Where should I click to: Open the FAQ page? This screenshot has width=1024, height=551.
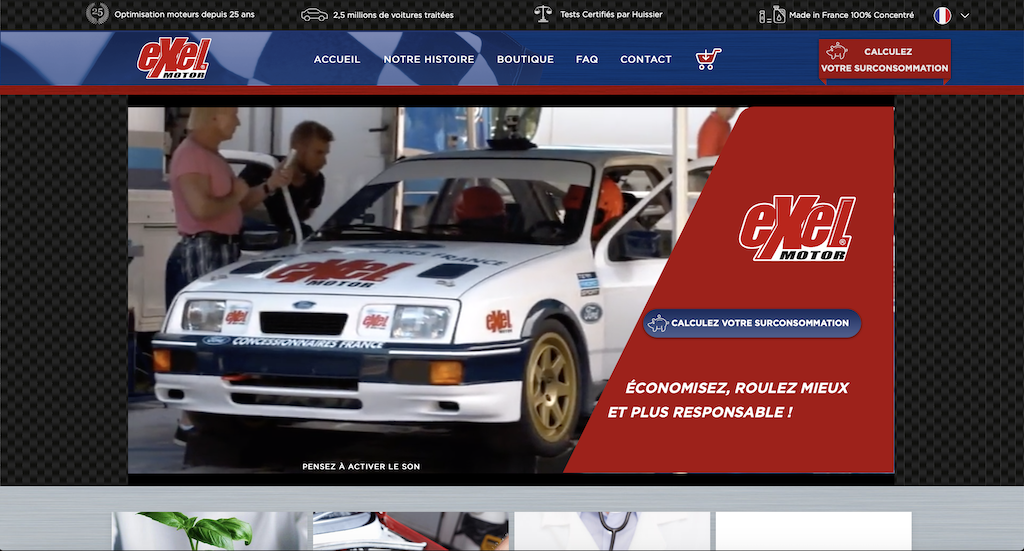pos(587,59)
